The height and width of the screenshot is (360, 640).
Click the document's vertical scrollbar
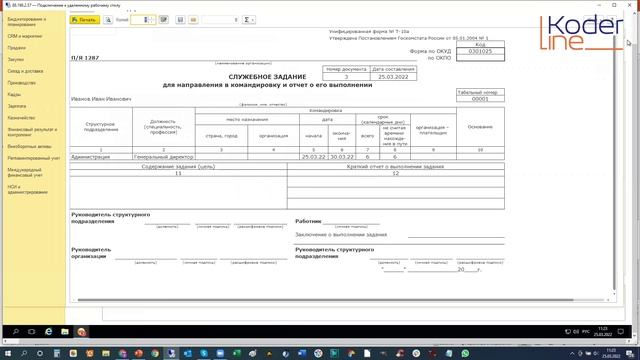[614, 162]
